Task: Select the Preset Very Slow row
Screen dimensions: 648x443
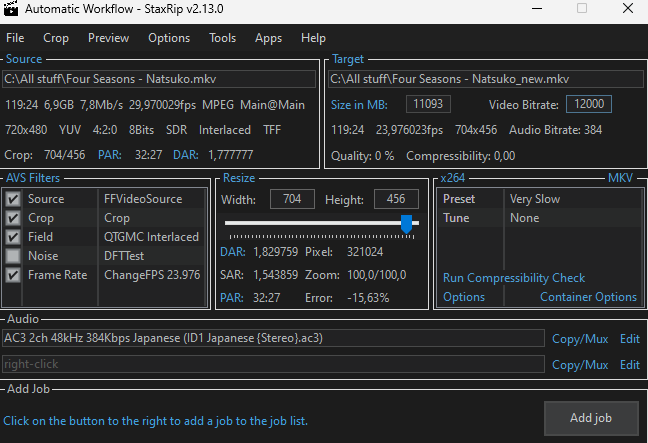Action: pyautogui.click(x=540, y=199)
